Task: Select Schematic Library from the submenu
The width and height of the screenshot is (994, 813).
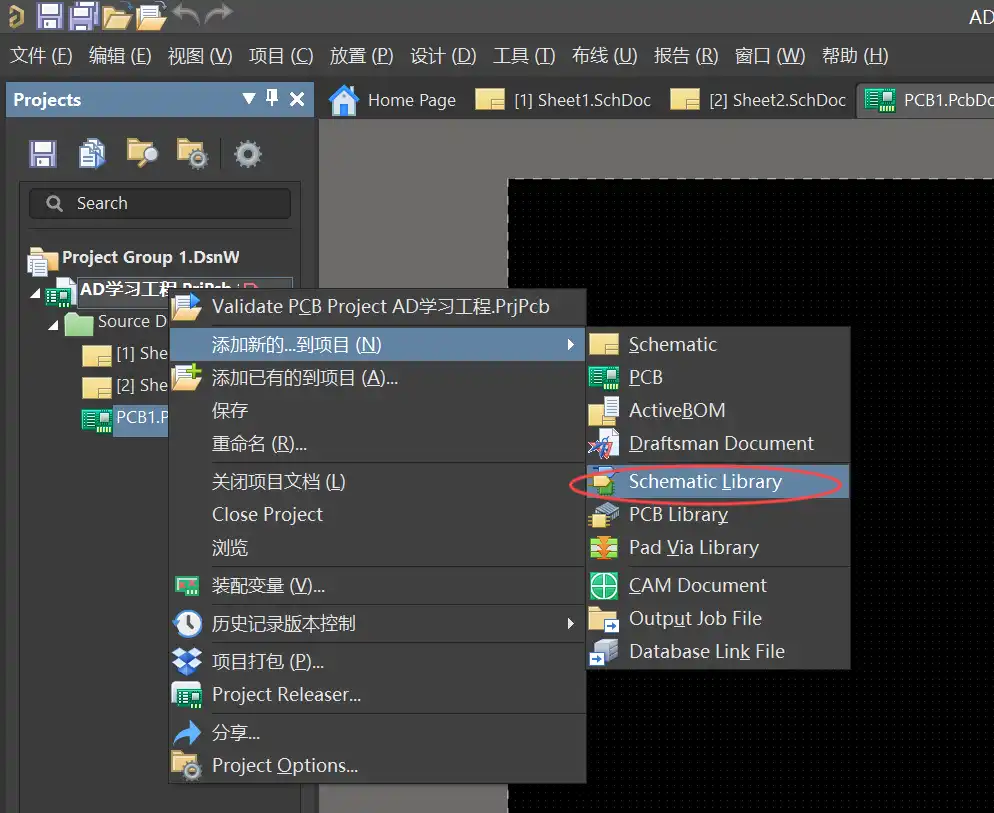Action: tap(704, 482)
